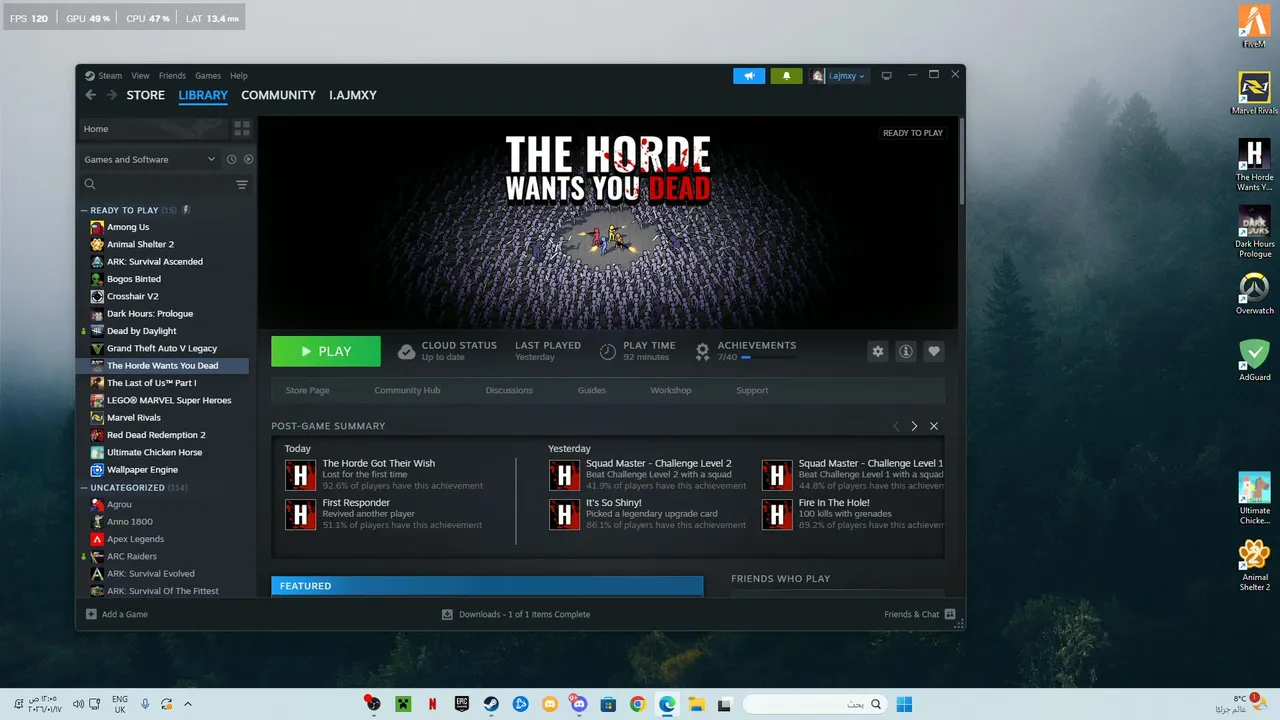
Task: Click Add a Game plus icon
Action: coord(91,614)
